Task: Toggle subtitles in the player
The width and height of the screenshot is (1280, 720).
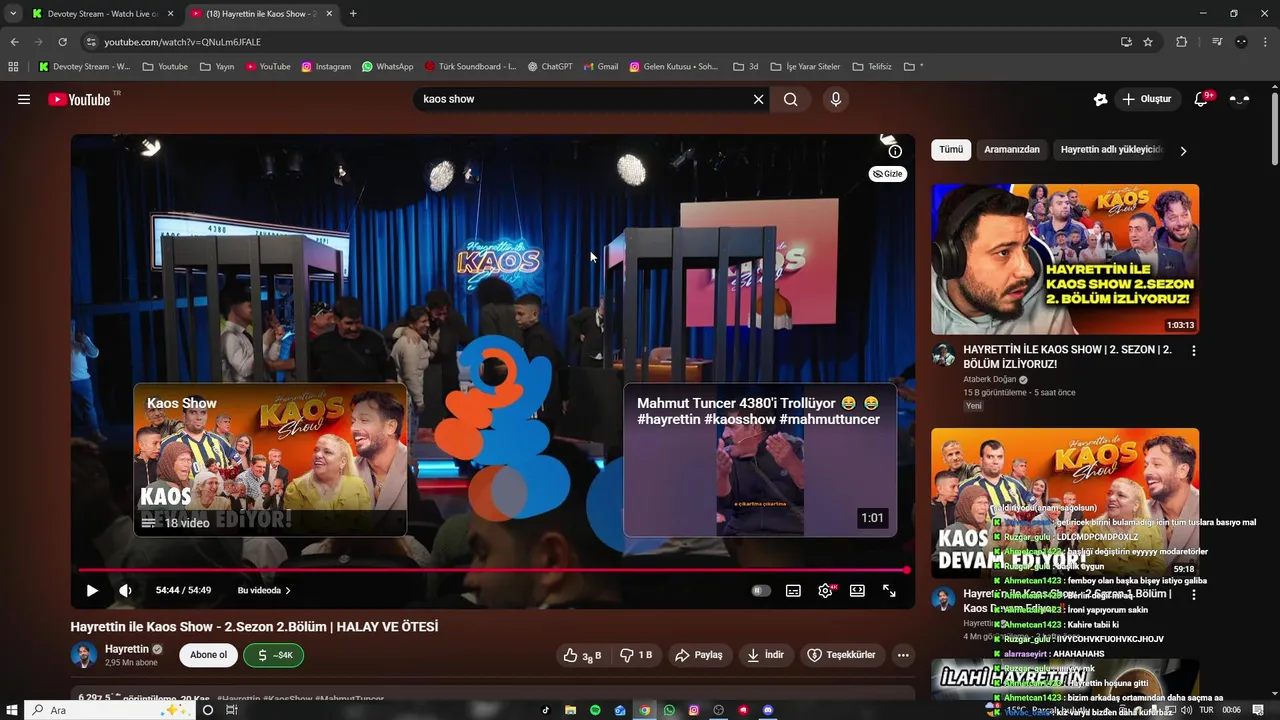Action: (793, 590)
